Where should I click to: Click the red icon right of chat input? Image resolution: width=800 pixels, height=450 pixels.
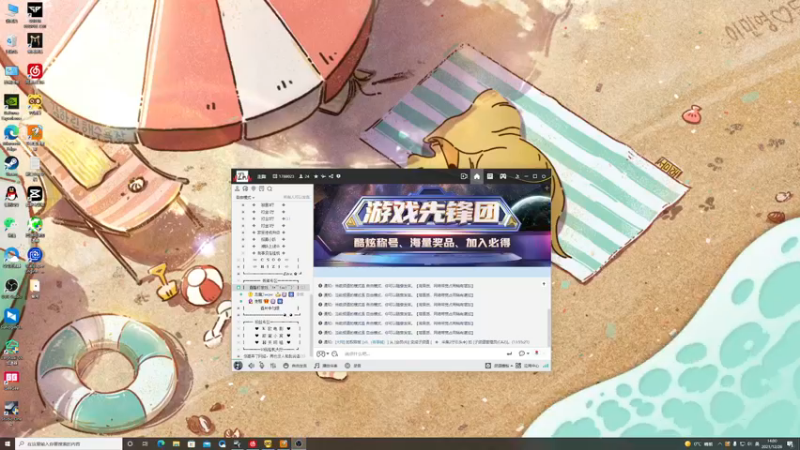coord(536,353)
